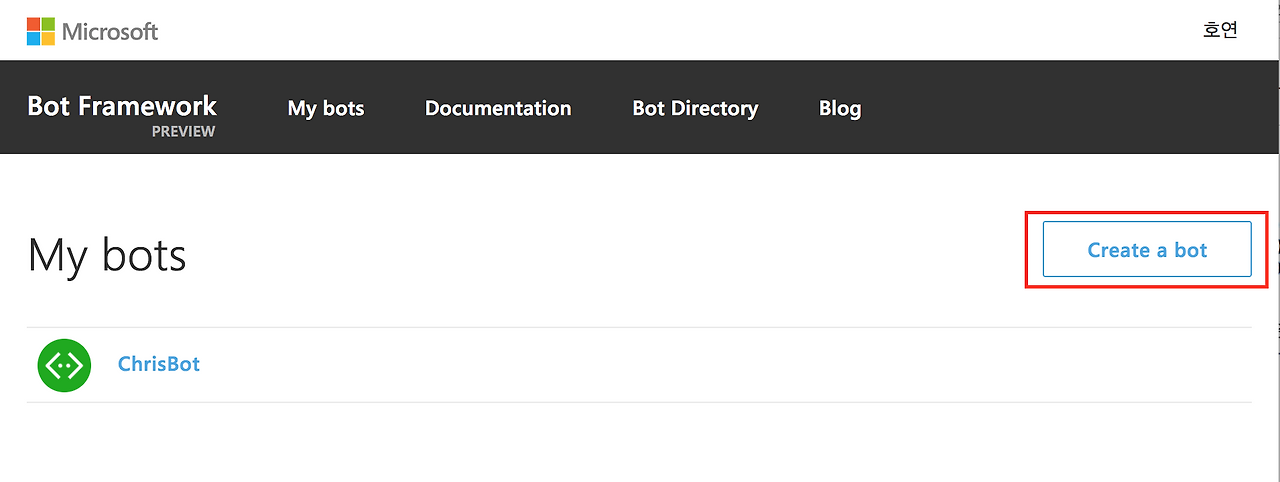Viewport: 1280px width, 482px height.
Task: Open the Documentation navigation item
Action: pyautogui.click(x=498, y=108)
